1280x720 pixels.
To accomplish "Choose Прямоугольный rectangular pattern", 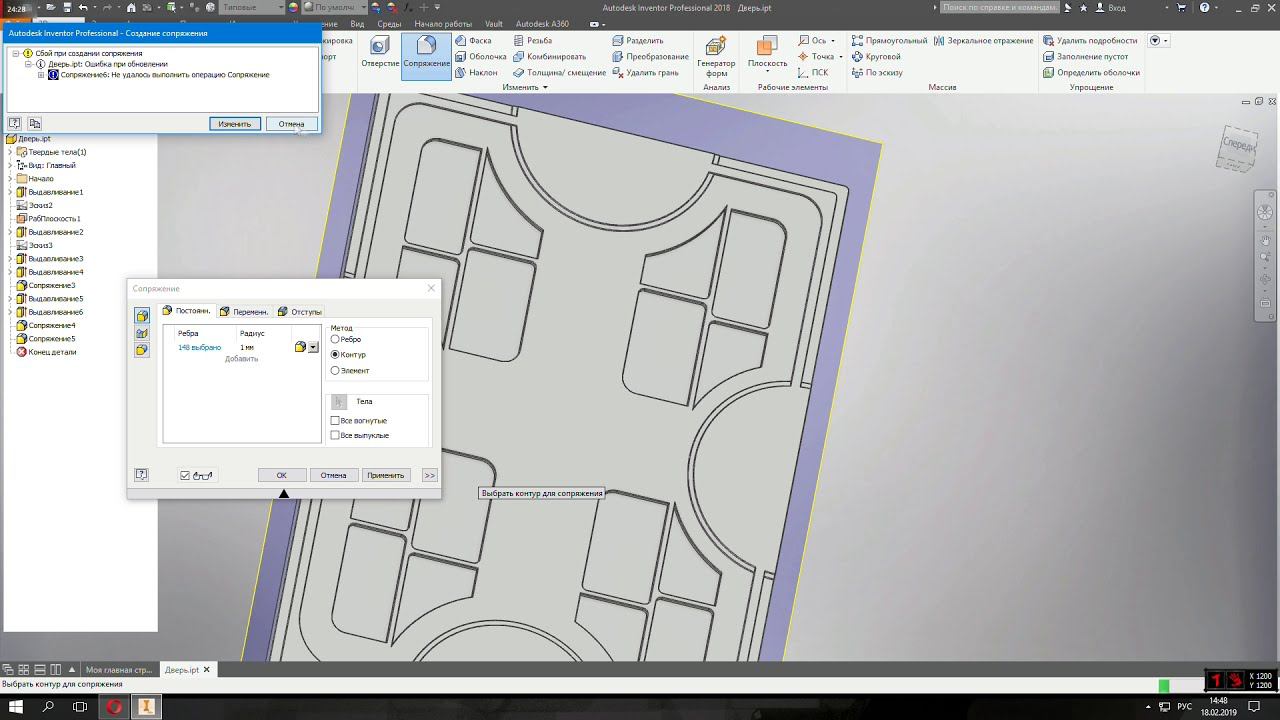I will [x=889, y=41].
